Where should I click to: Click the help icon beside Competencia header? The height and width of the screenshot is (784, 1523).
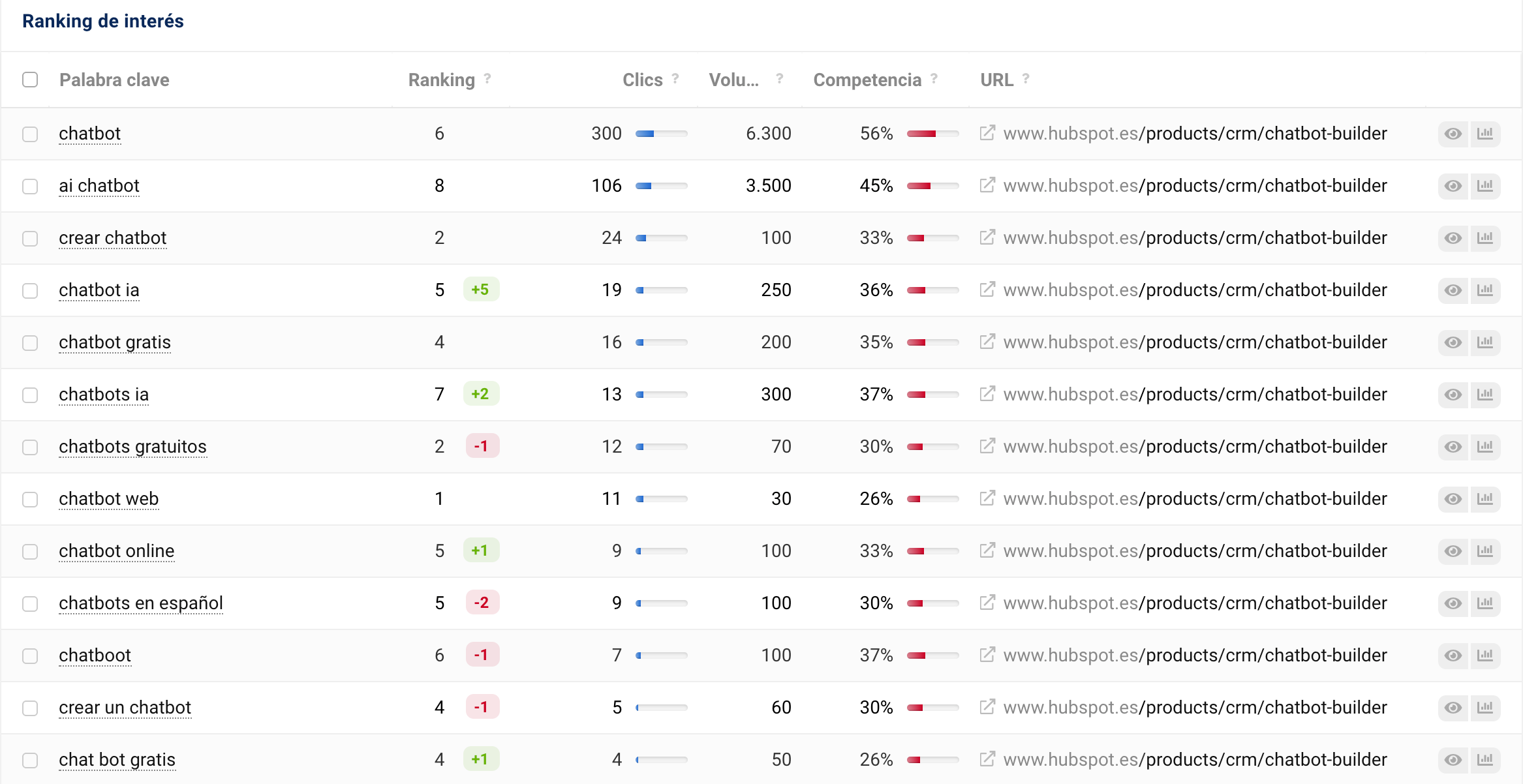[934, 79]
